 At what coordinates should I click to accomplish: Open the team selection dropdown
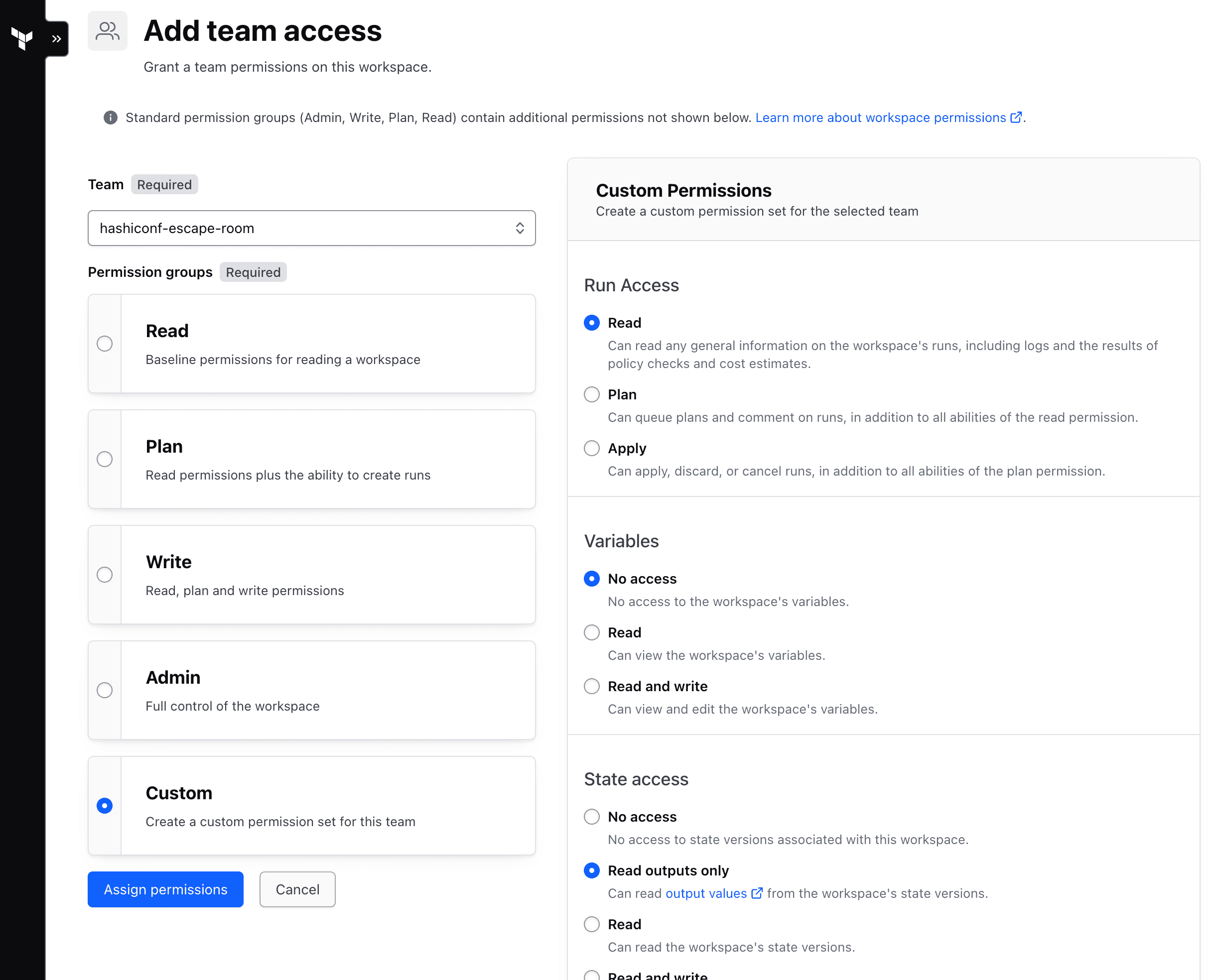(520, 228)
